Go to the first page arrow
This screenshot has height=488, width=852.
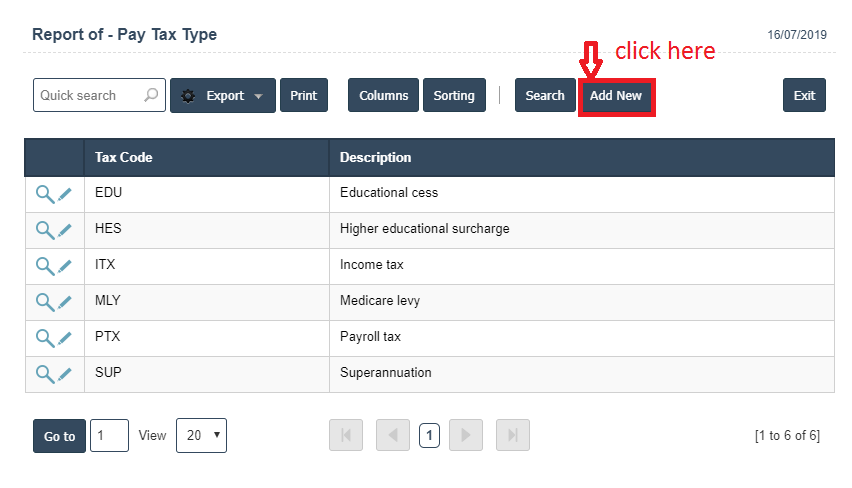346,435
